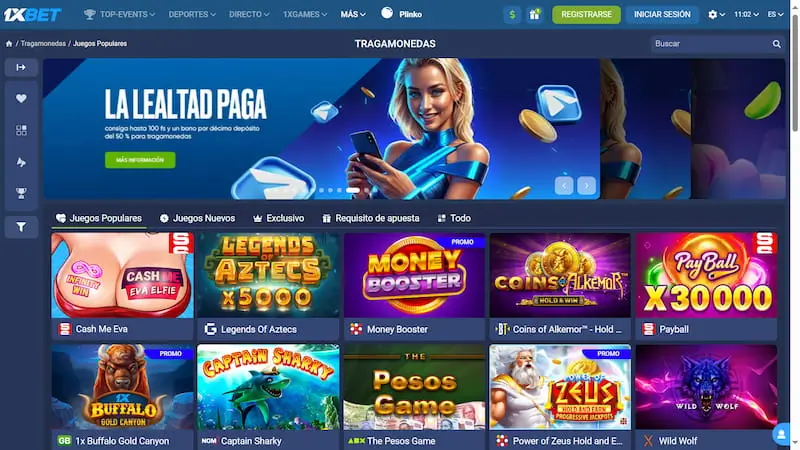800x450 pixels.
Task: Expand the ES language dropdown
Action: tap(776, 15)
